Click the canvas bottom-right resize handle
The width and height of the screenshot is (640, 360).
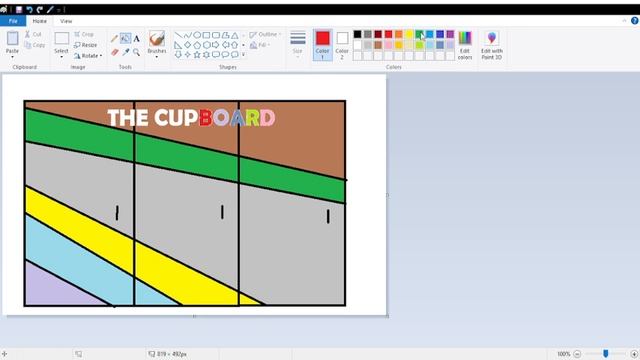[387, 316]
